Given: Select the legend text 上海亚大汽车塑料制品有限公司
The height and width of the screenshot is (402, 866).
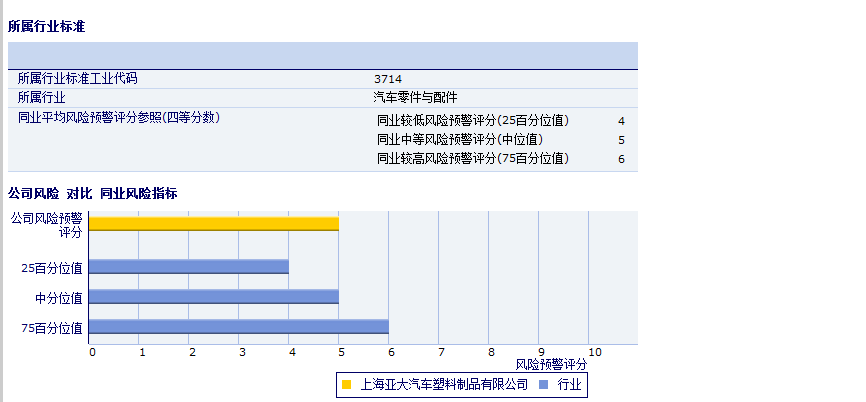Looking at the screenshot, I should [443, 384].
